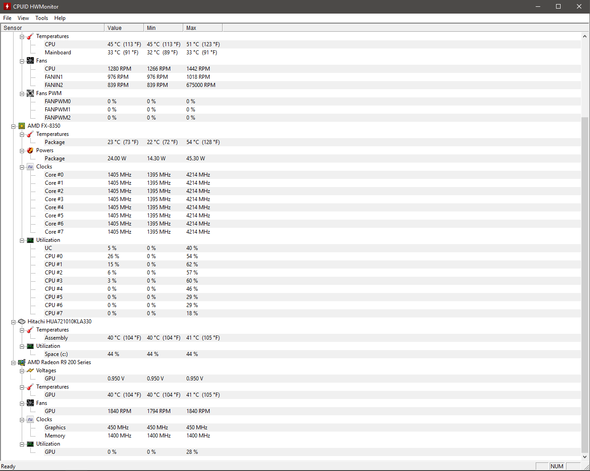Image resolution: width=590 pixels, height=471 pixels.
Task: Collapse the Hitachi HUA721010KLA330 node
Action: (x=13, y=322)
